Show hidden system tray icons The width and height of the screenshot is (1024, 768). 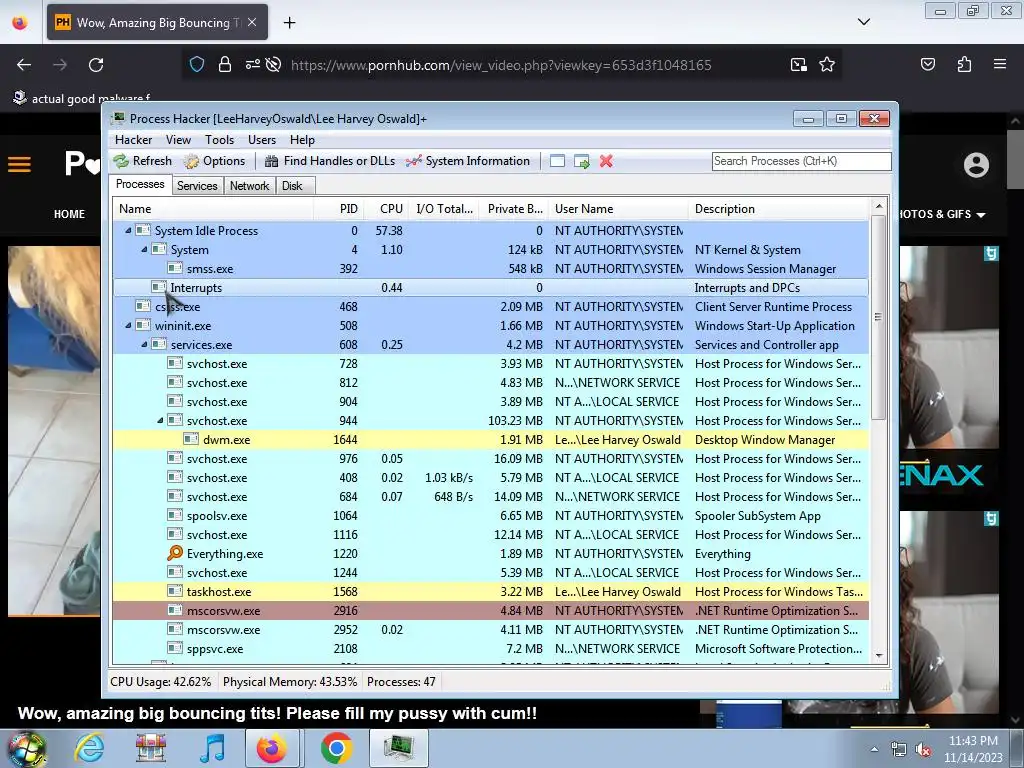point(874,749)
